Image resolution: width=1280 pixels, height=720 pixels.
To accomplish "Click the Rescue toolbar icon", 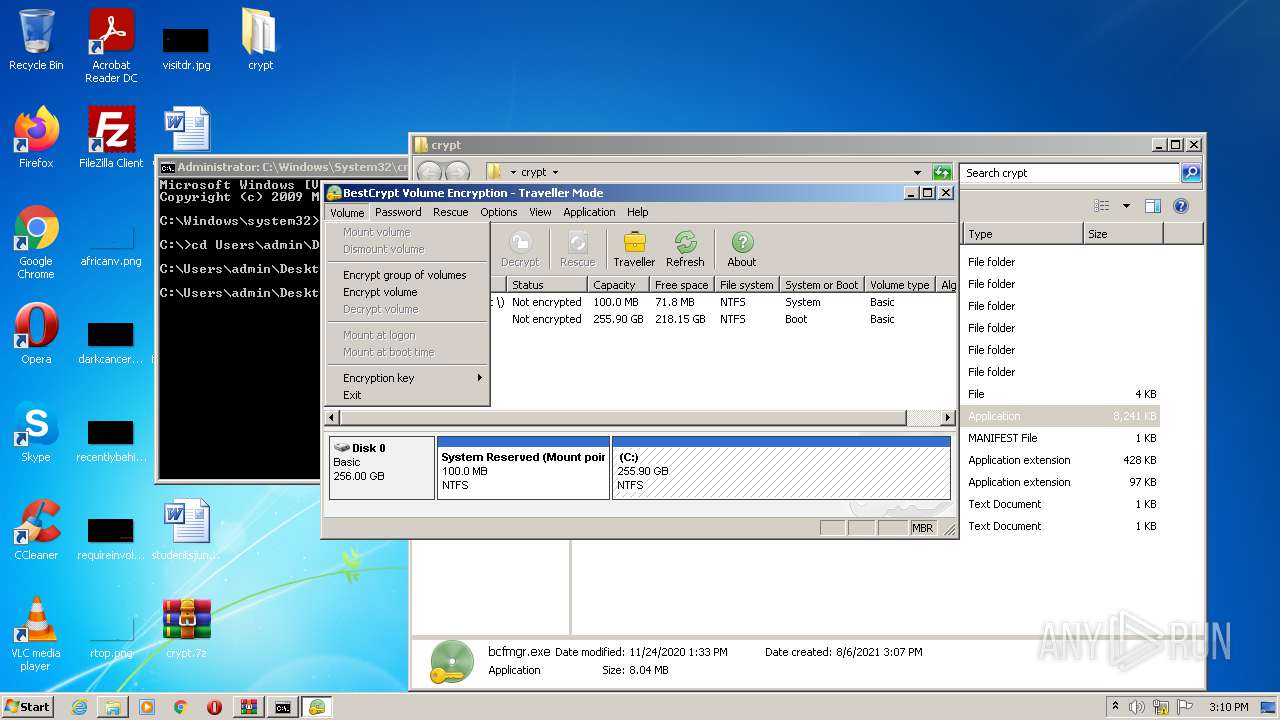I will 577,249.
